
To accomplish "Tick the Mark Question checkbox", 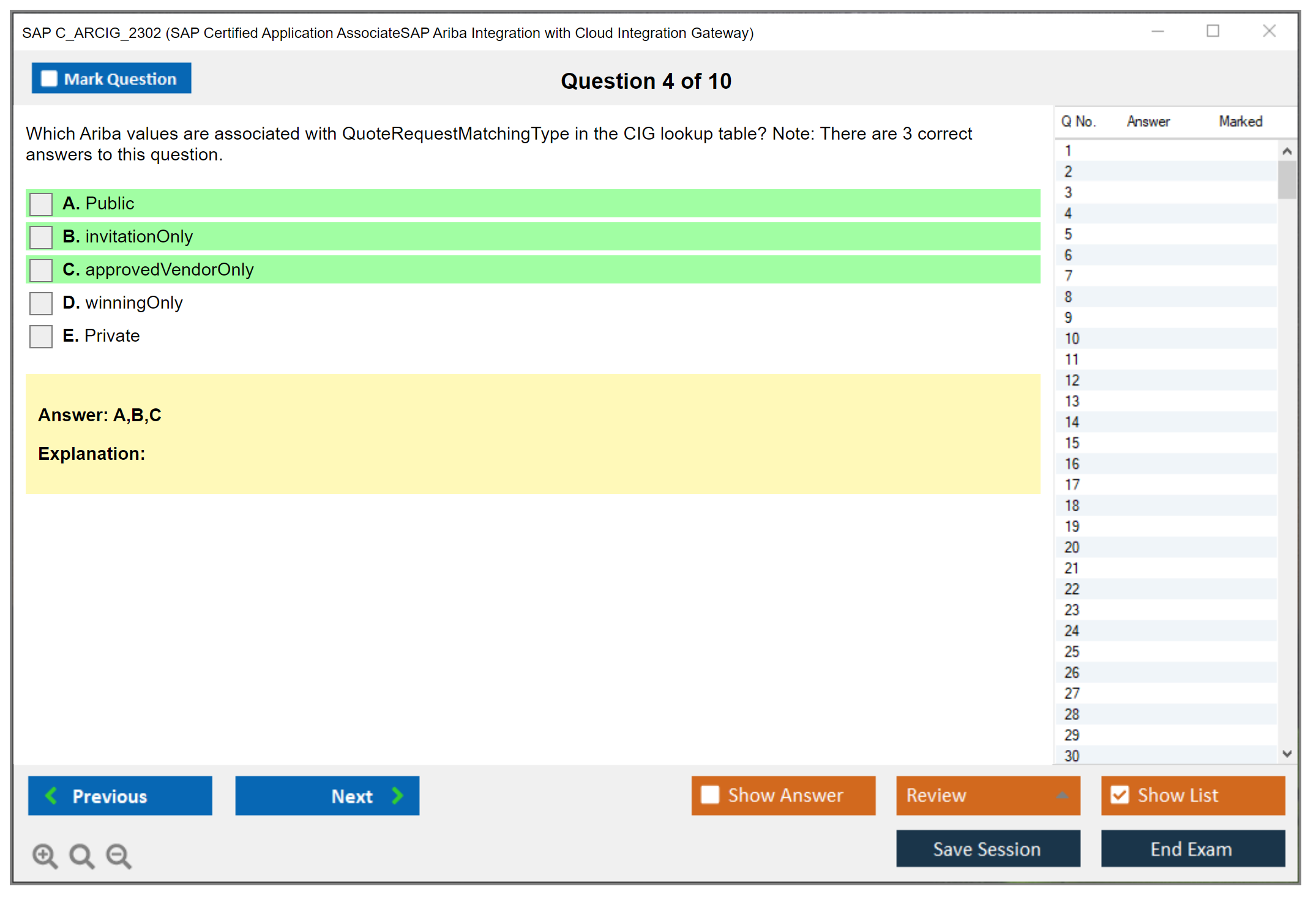I will click(49, 78).
